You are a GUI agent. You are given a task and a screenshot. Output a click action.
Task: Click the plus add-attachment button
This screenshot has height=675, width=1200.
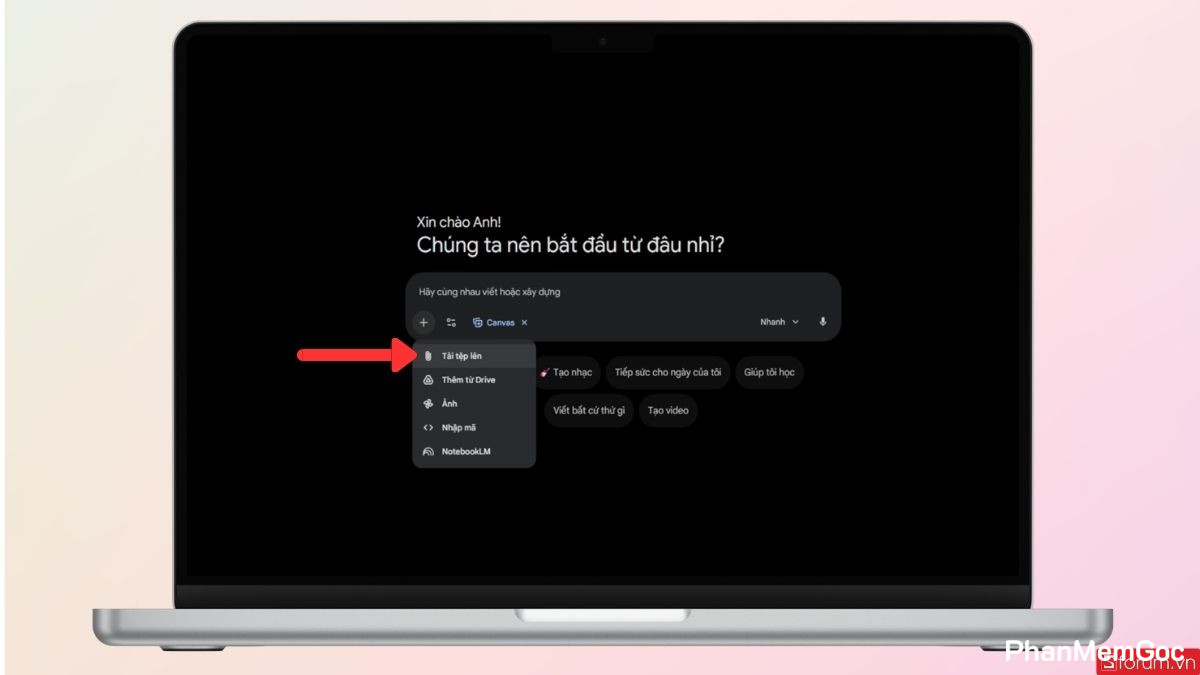tap(424, 322)
